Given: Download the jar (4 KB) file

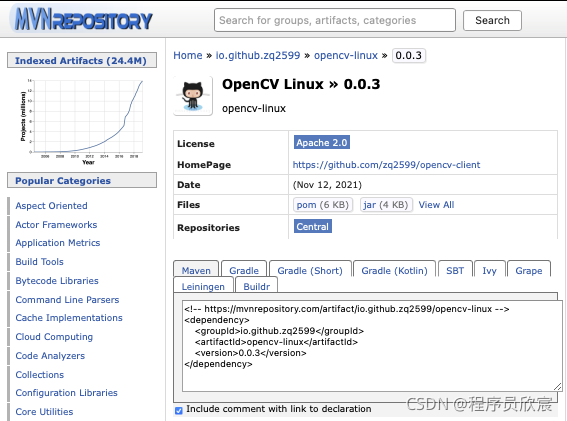Looking at the screenshot, I should click(386, 205).
